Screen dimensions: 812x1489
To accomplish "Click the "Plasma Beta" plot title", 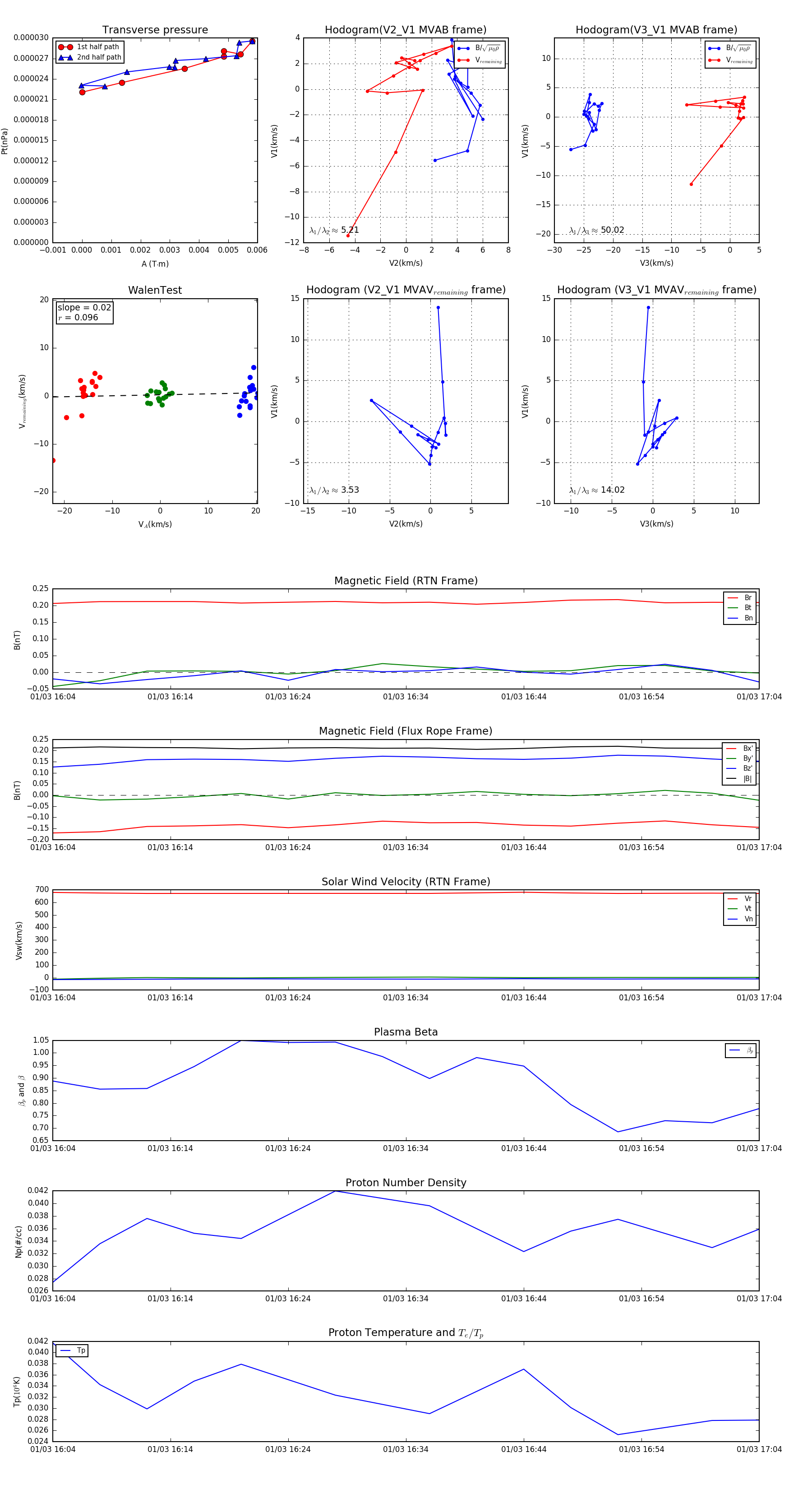I will point(406,1032).
